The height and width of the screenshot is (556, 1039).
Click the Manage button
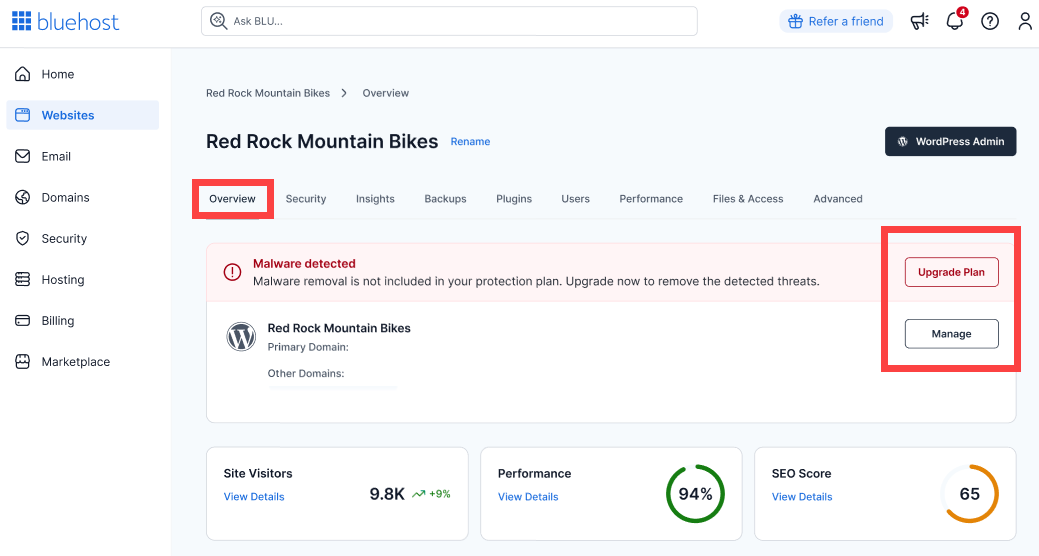point(951,334)
